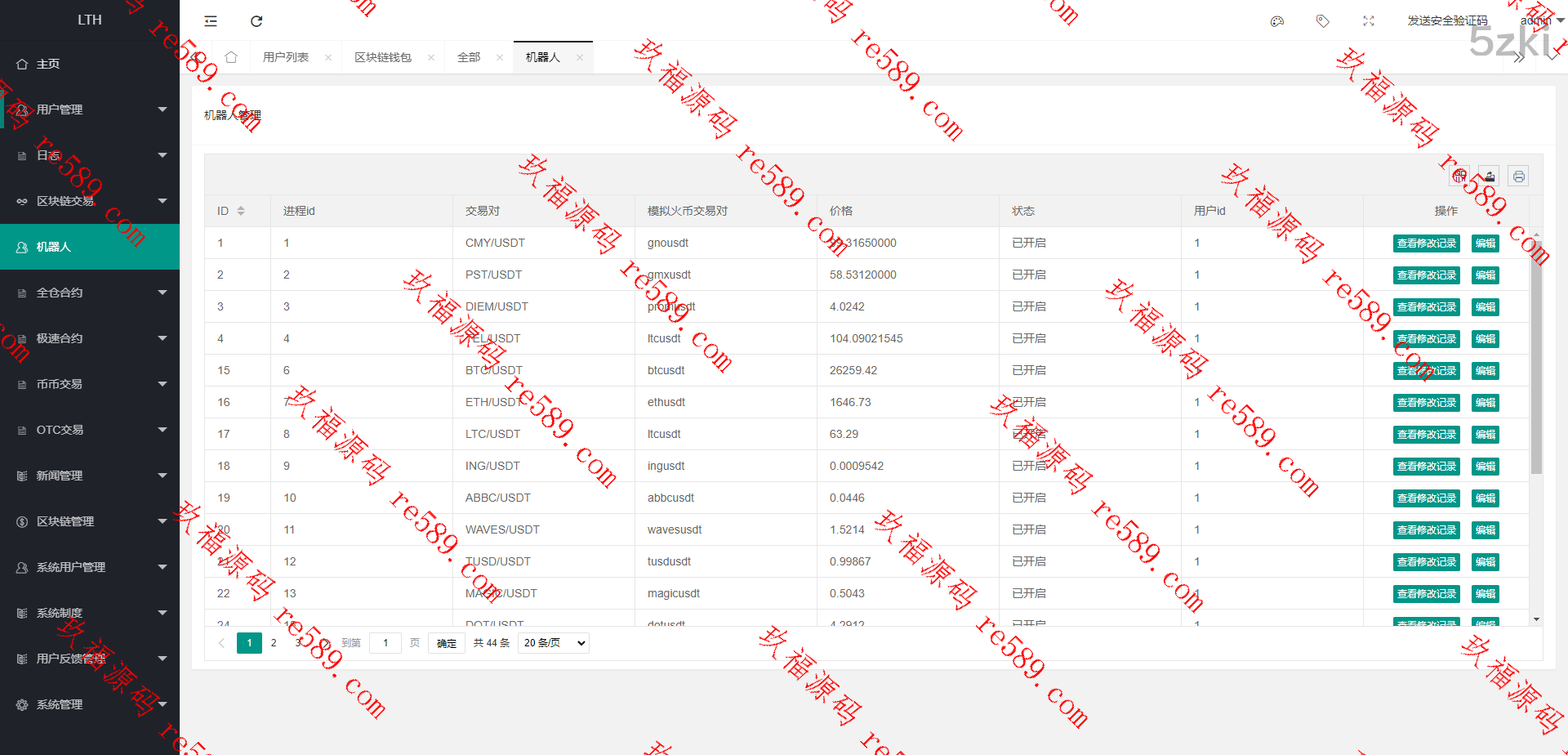
Task: Sort table by ID column arrows
Action: [x=241, y=211]
